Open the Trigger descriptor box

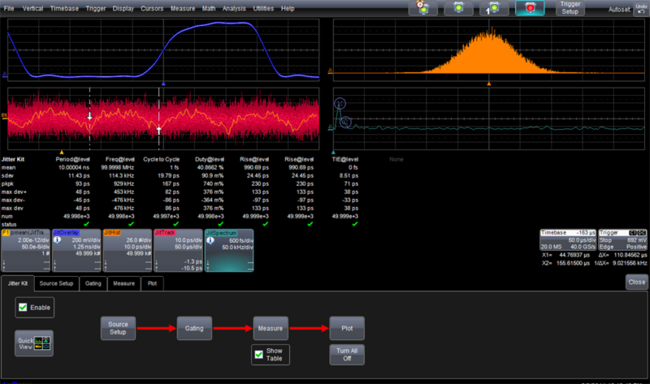623,240
